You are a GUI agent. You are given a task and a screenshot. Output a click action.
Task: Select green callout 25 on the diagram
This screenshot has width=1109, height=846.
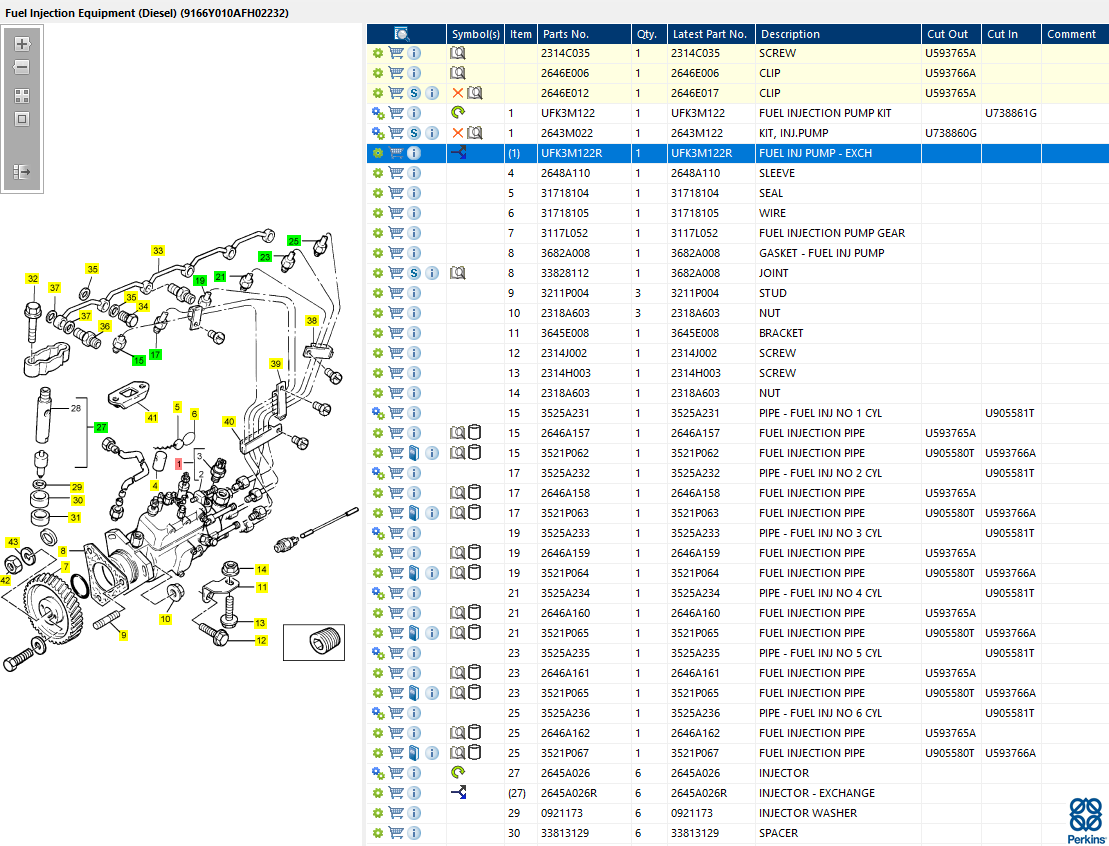pyautogui.click(x=294, y=241)
